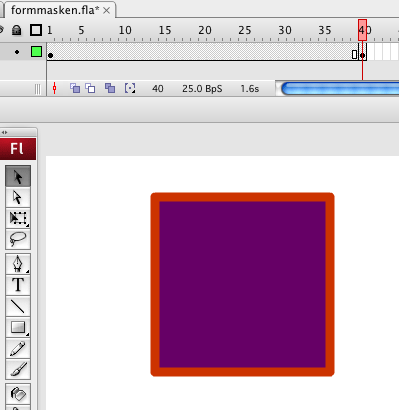Choose the Free Transform tool
The width and height of the screenshot is (399, 410).
pyautogui.click(x=18, y=218)
